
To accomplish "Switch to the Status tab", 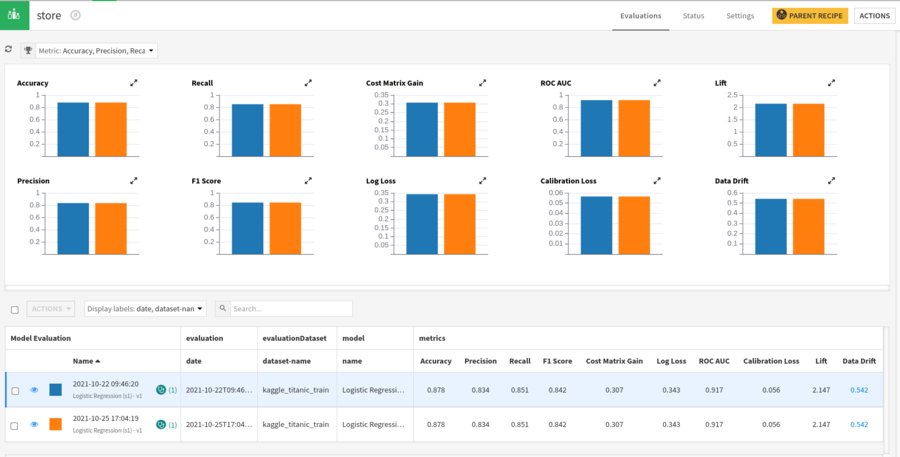I will pos(693,16).
